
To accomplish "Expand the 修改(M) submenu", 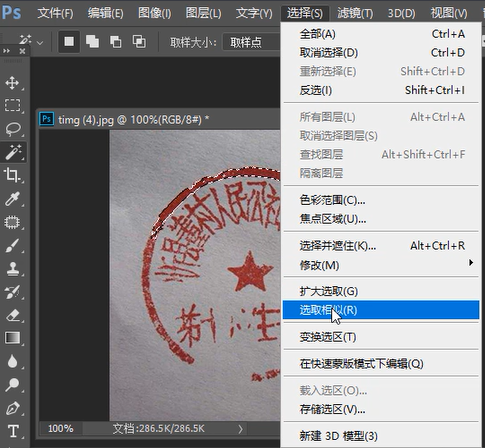I will 381,265.
